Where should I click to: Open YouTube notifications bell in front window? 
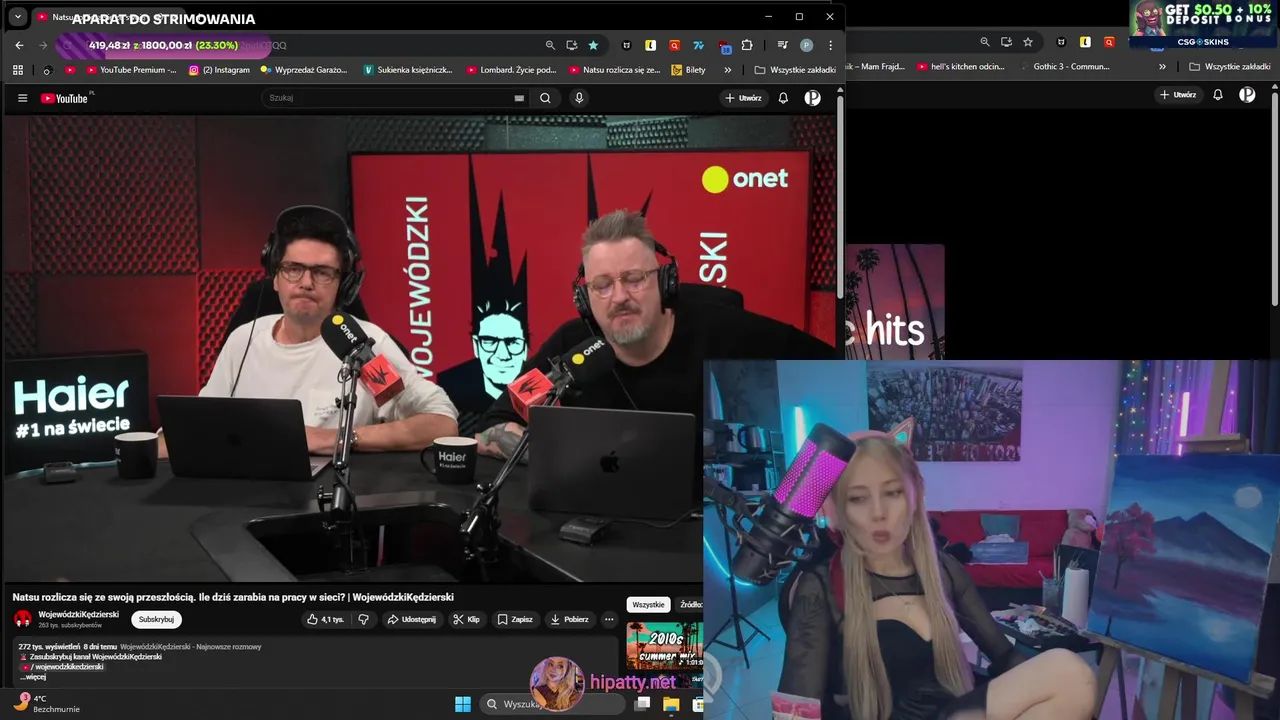coord(783,98)
